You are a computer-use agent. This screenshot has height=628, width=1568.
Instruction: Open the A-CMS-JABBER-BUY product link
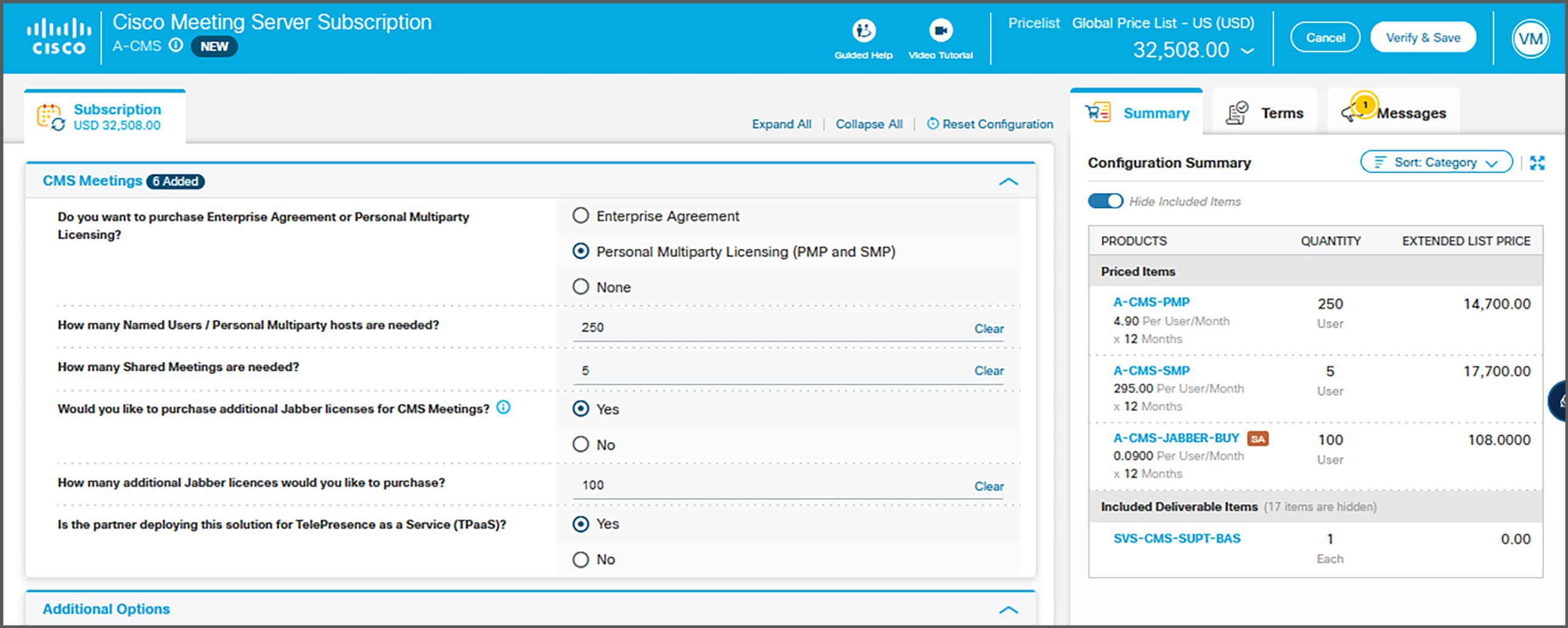(1176, 437)
